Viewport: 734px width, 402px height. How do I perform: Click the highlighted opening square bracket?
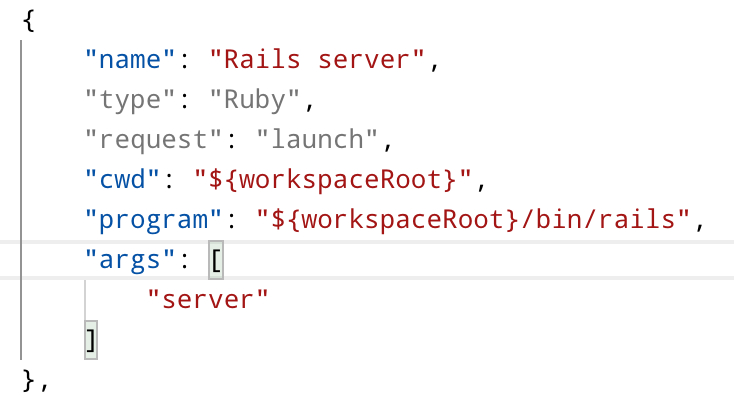tap(216, 260)
